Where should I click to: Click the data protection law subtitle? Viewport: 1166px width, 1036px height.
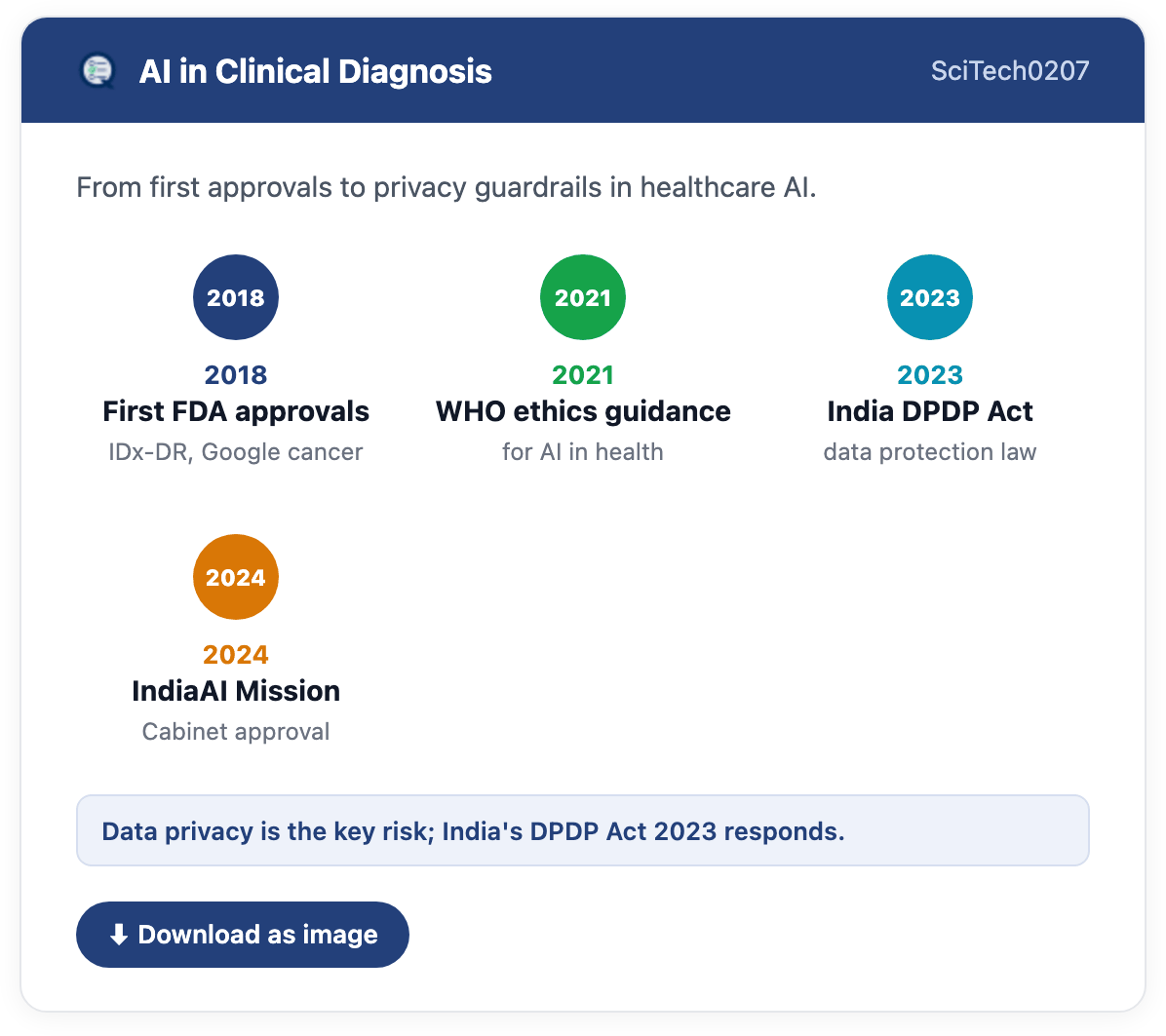[x=929, y=452]
